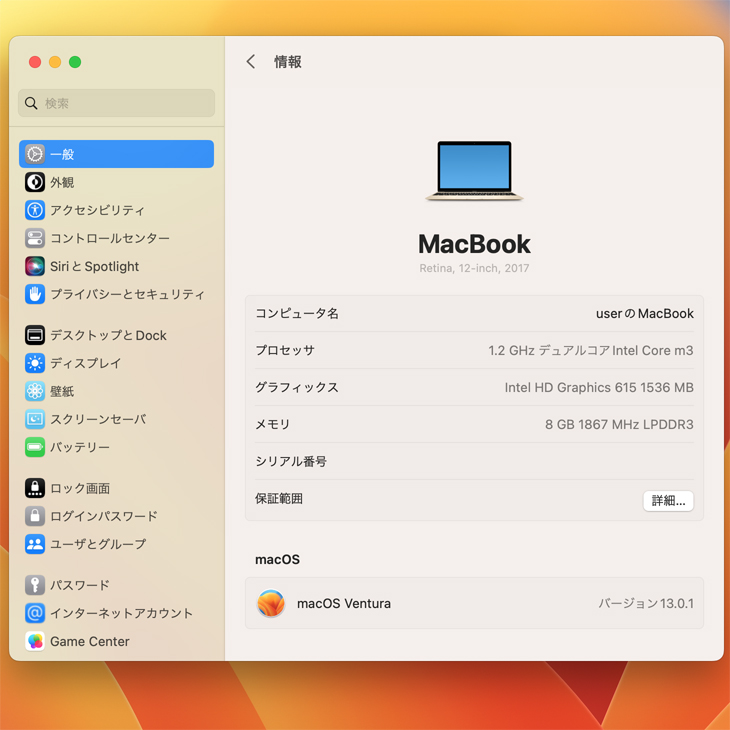Screen dimensions: 730x730
Task: Click the 一般 gear icon in sidebar
Action: tap(35, 154)
